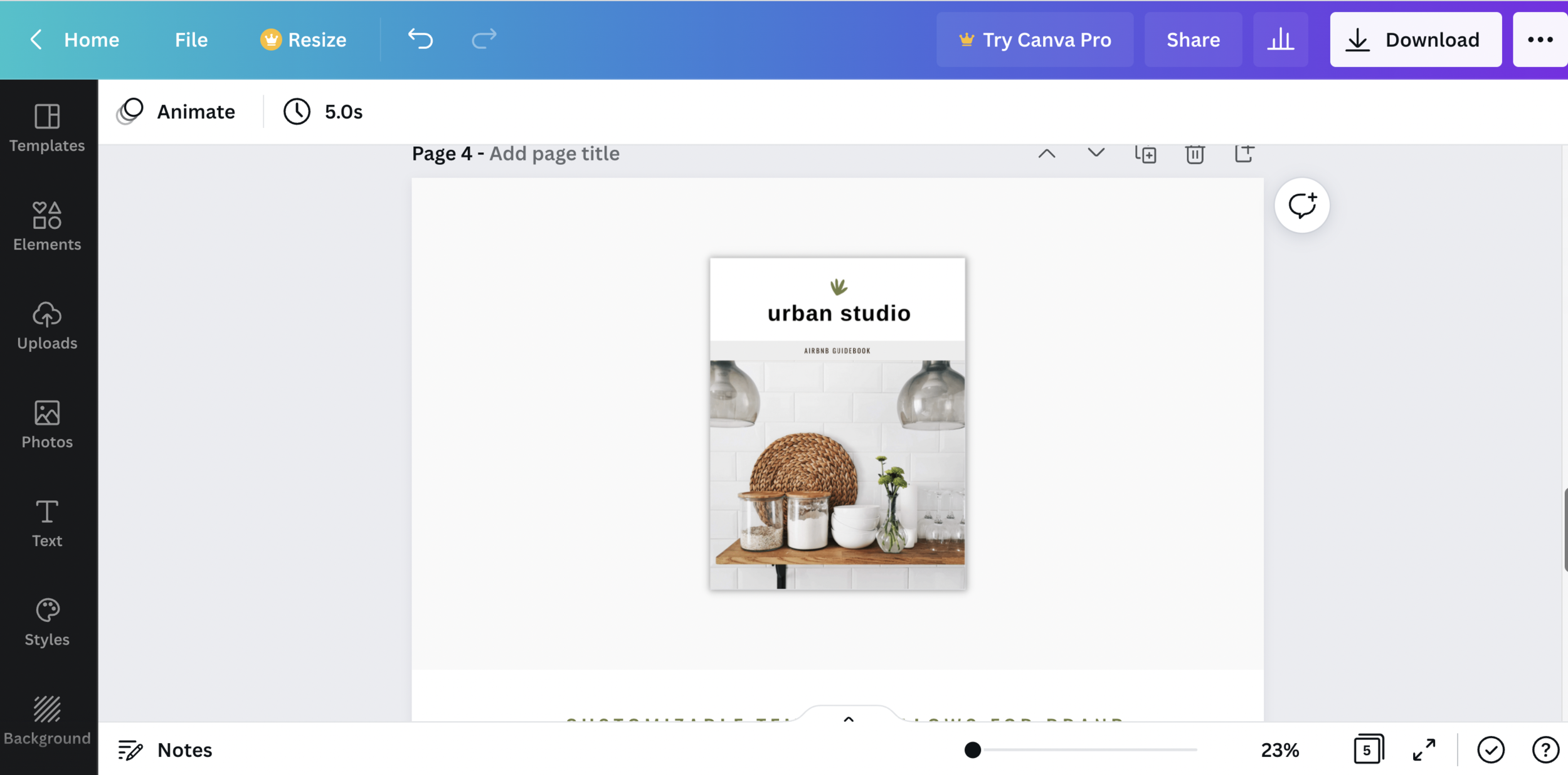This screenshot has height=775, width=1568.
Task: Open the File menu
Action: [190, 39]
